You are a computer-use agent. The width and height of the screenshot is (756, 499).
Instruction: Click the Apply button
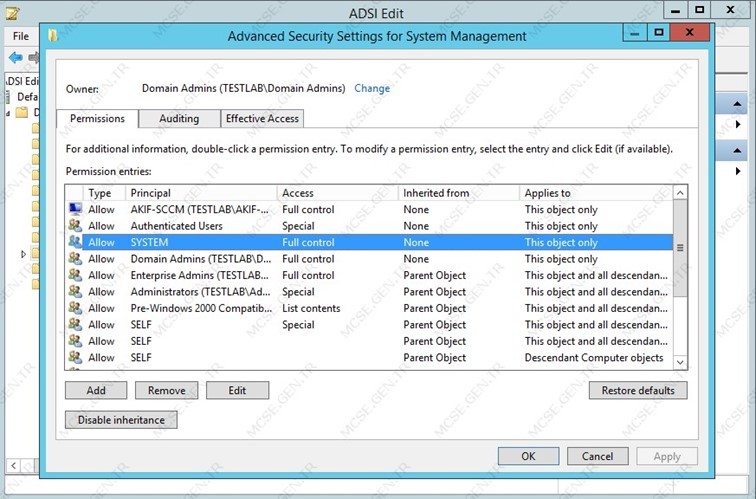667,456
